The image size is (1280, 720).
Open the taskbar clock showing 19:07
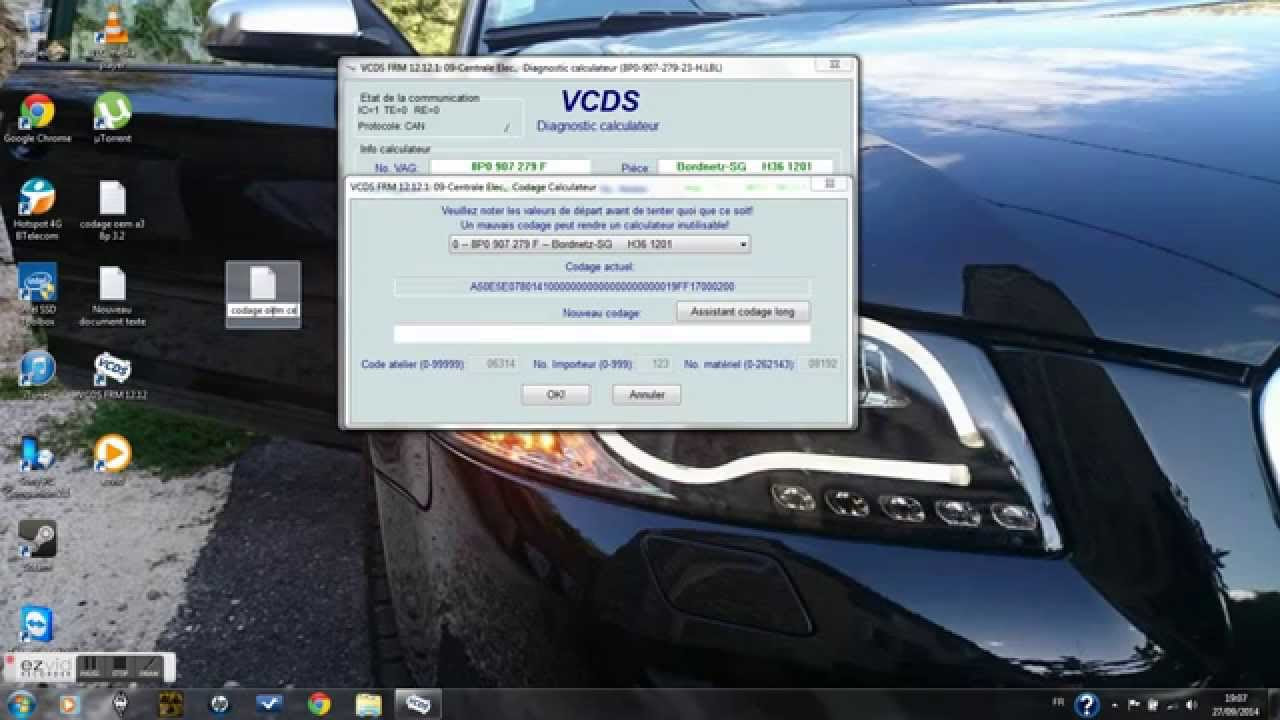(x=1236, y=704)
